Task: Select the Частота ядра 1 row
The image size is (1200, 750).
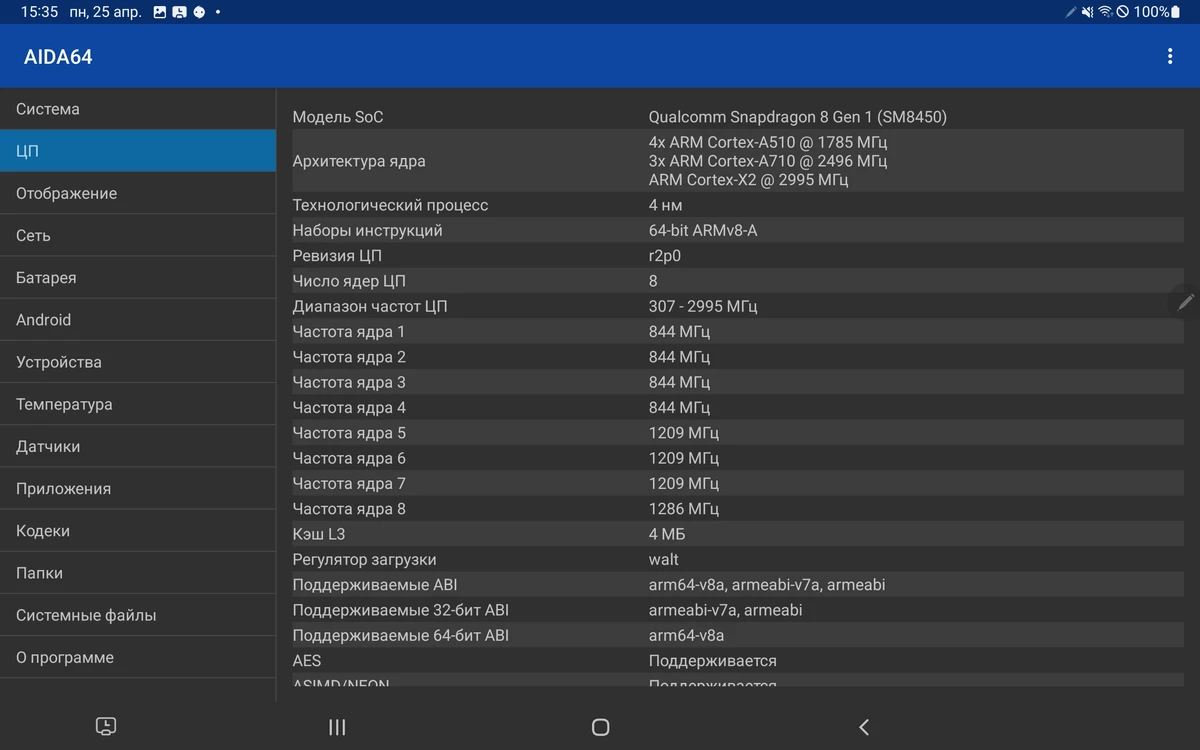Action: point(738,332)
